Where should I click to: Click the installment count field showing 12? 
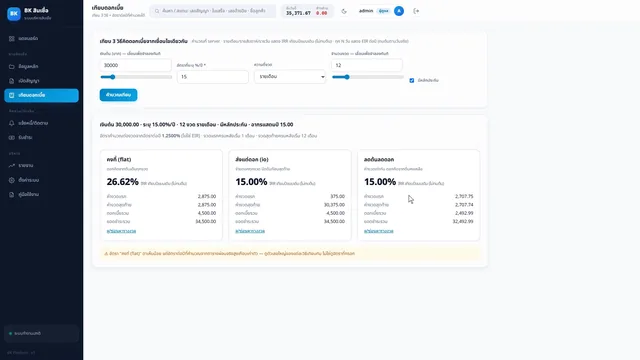pos(367,65)
